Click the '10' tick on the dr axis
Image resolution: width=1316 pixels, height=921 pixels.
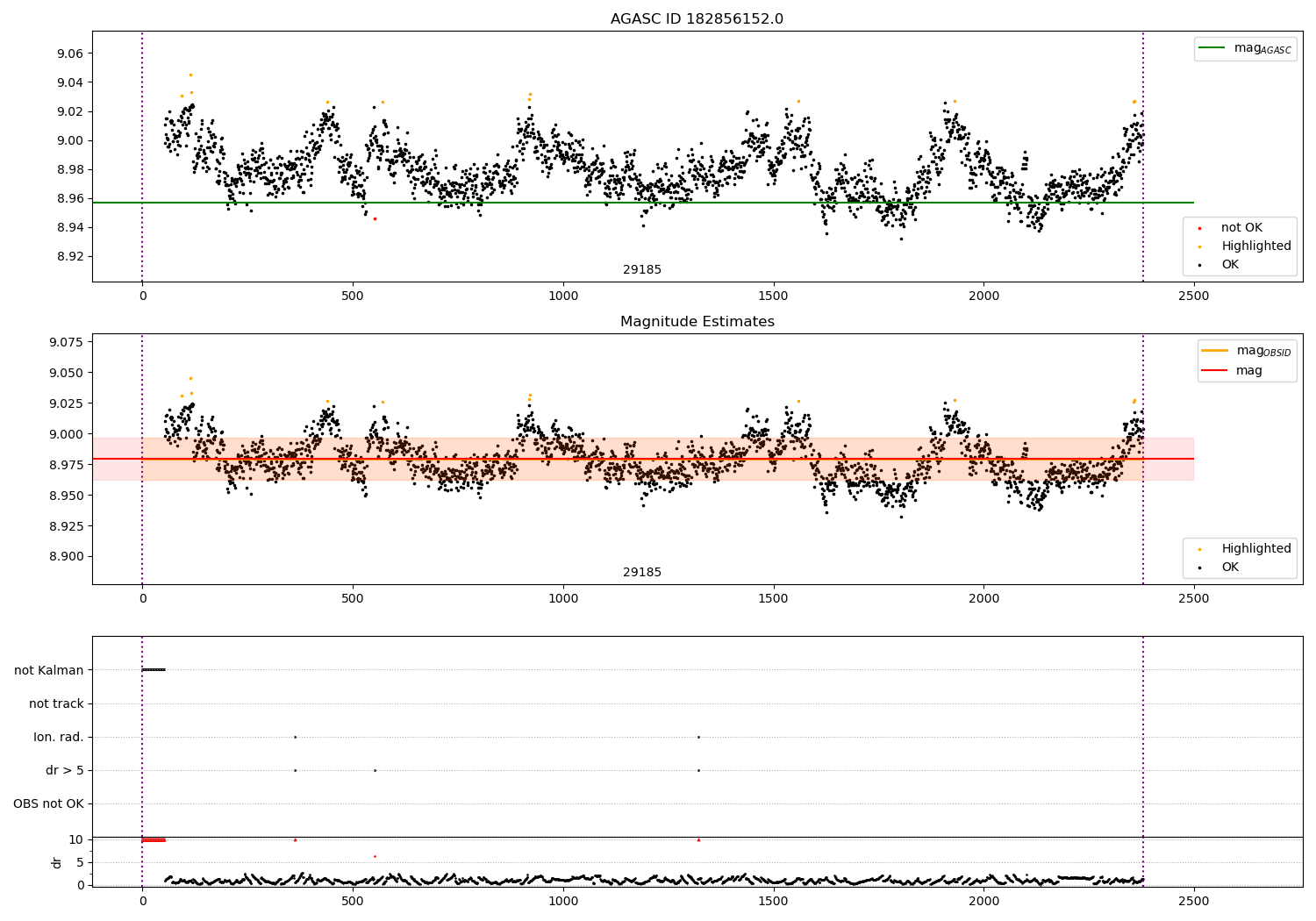(76, 840)
